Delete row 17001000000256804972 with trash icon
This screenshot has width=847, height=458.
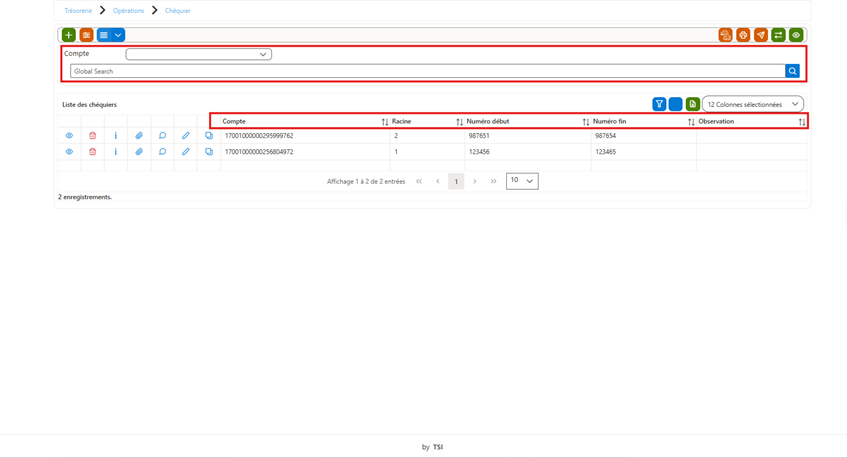(x=92, y=152)
